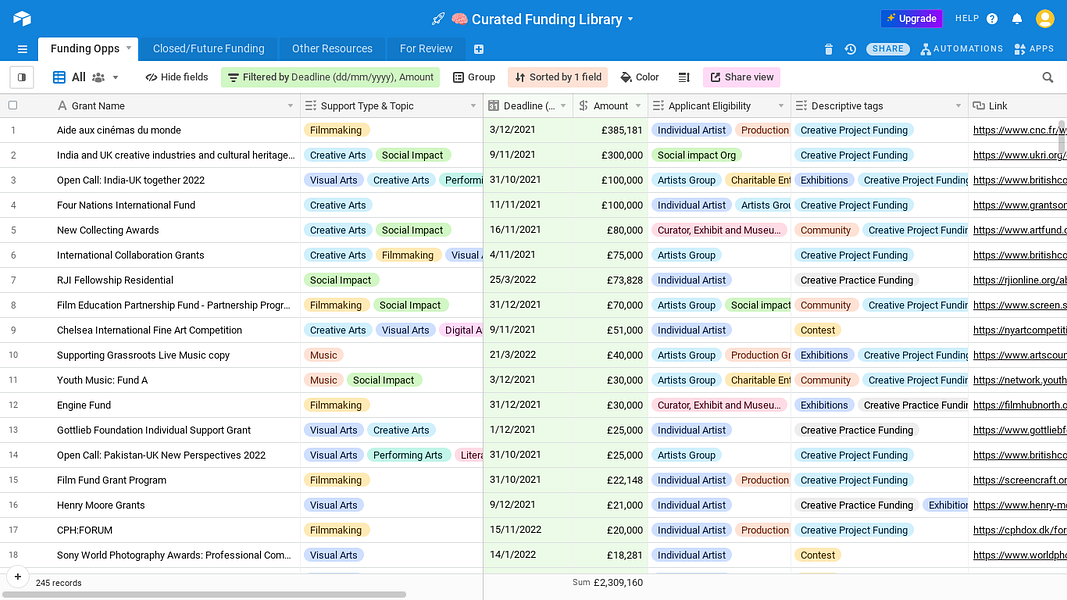Open the Automations panel
The image size is (1067, 600).
point(961,48)
